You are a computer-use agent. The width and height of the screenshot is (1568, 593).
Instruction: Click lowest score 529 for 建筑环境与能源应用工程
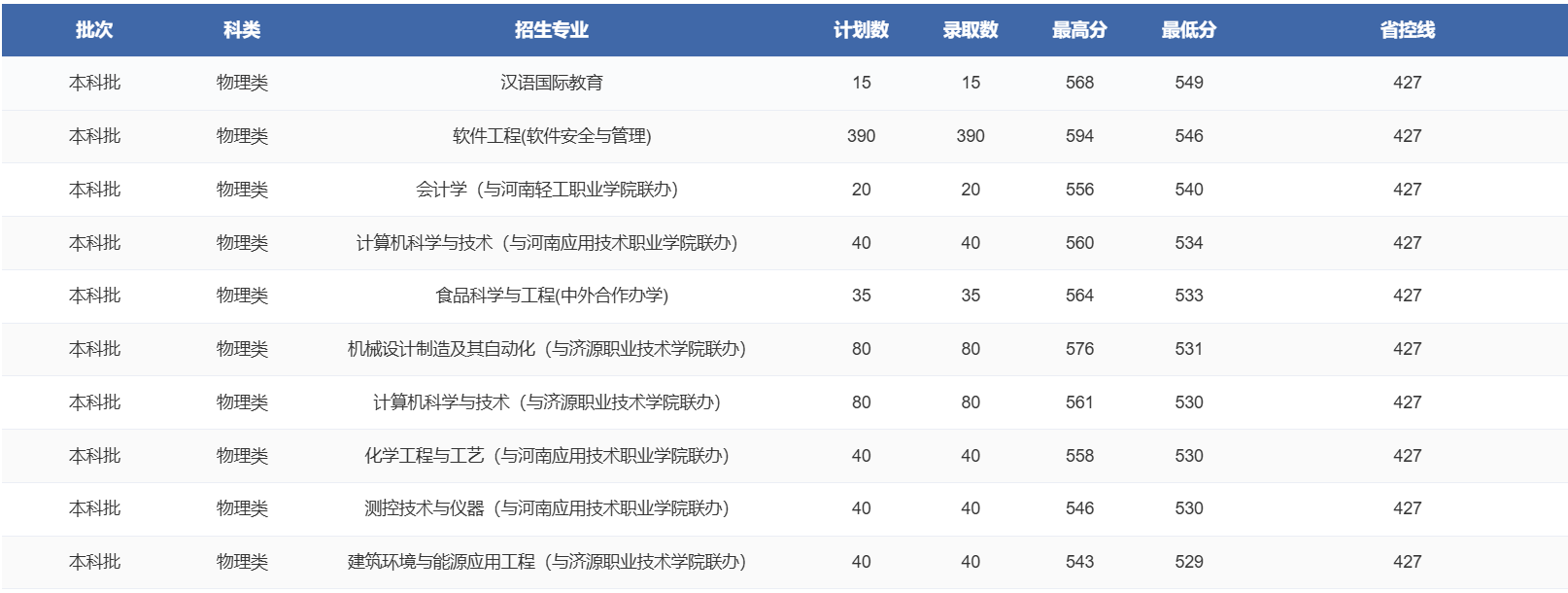(1189, 562)
